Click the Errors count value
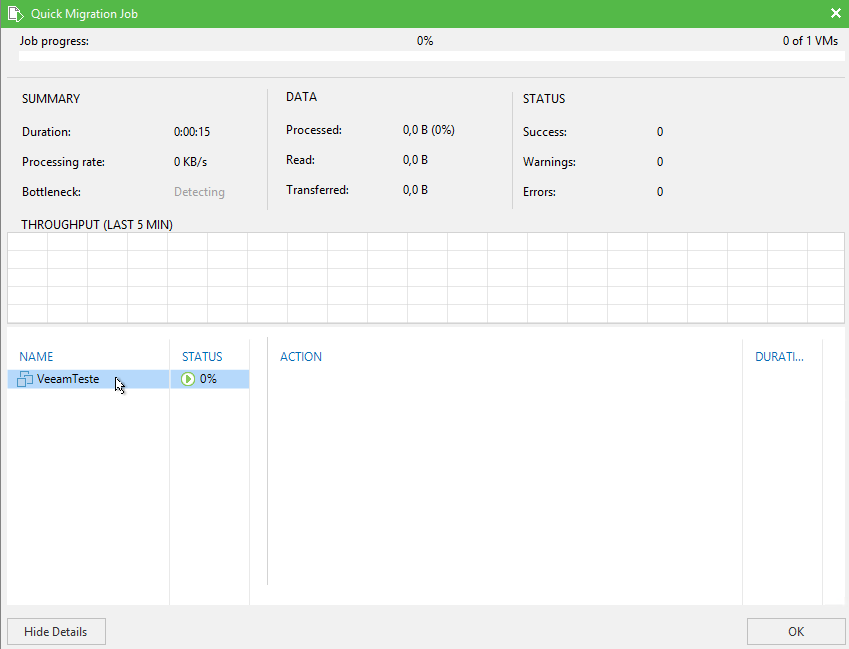This screenshot has width=849, height=649. coord(660,192)
